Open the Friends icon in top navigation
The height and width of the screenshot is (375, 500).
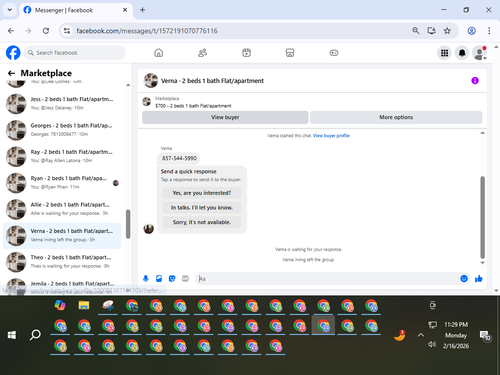tap(203, 53)
